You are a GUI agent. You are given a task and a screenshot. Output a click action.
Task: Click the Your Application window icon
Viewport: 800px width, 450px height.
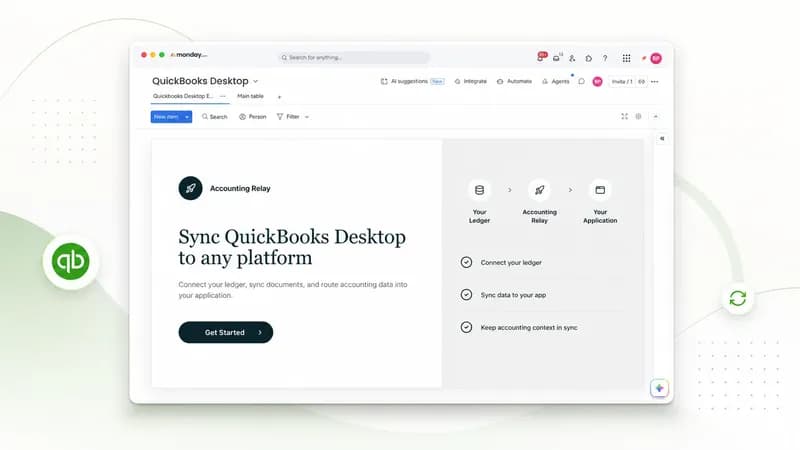(600, 190)
